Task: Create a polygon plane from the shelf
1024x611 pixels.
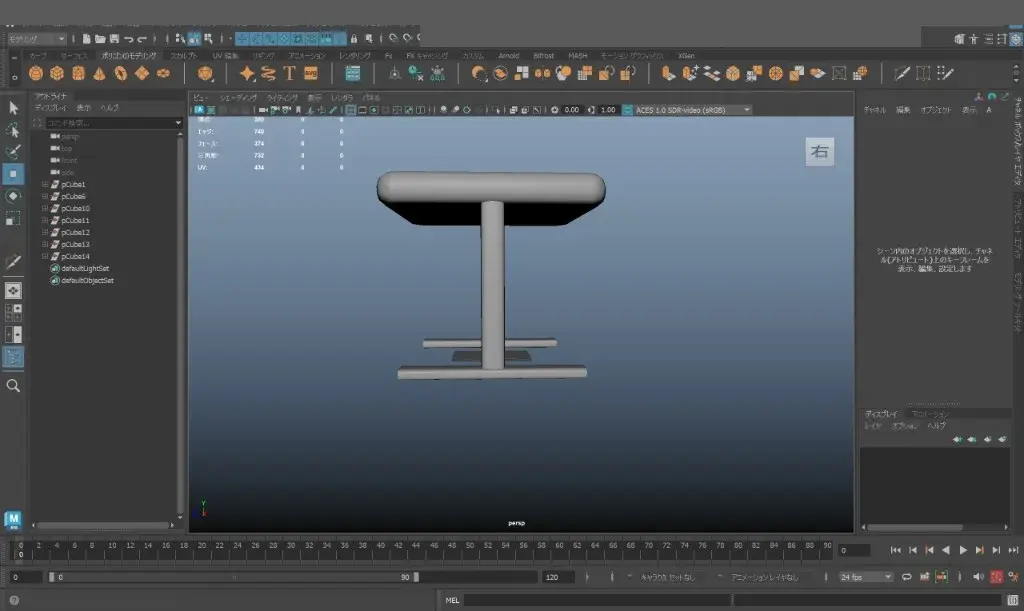Action: tap(142, 74)
